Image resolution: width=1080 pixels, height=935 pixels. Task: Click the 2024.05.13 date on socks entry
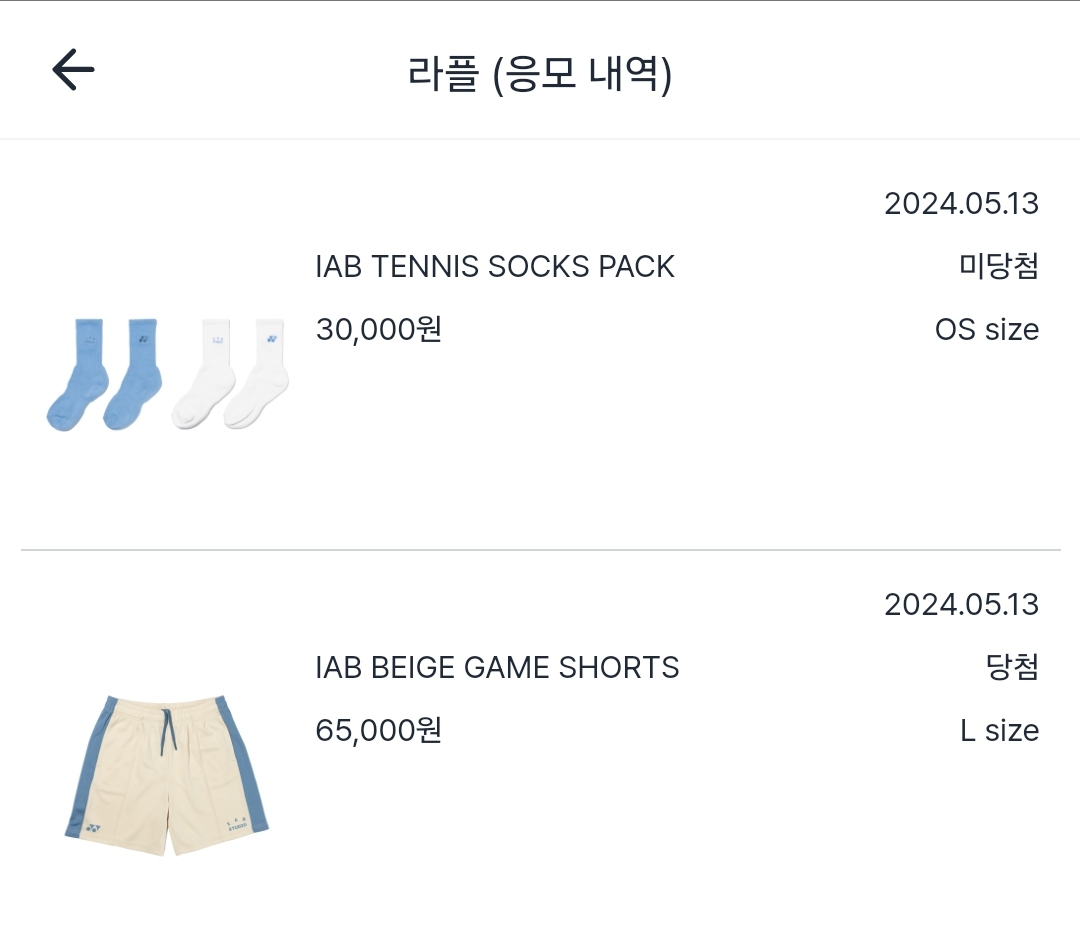click(x=961, y=203)
